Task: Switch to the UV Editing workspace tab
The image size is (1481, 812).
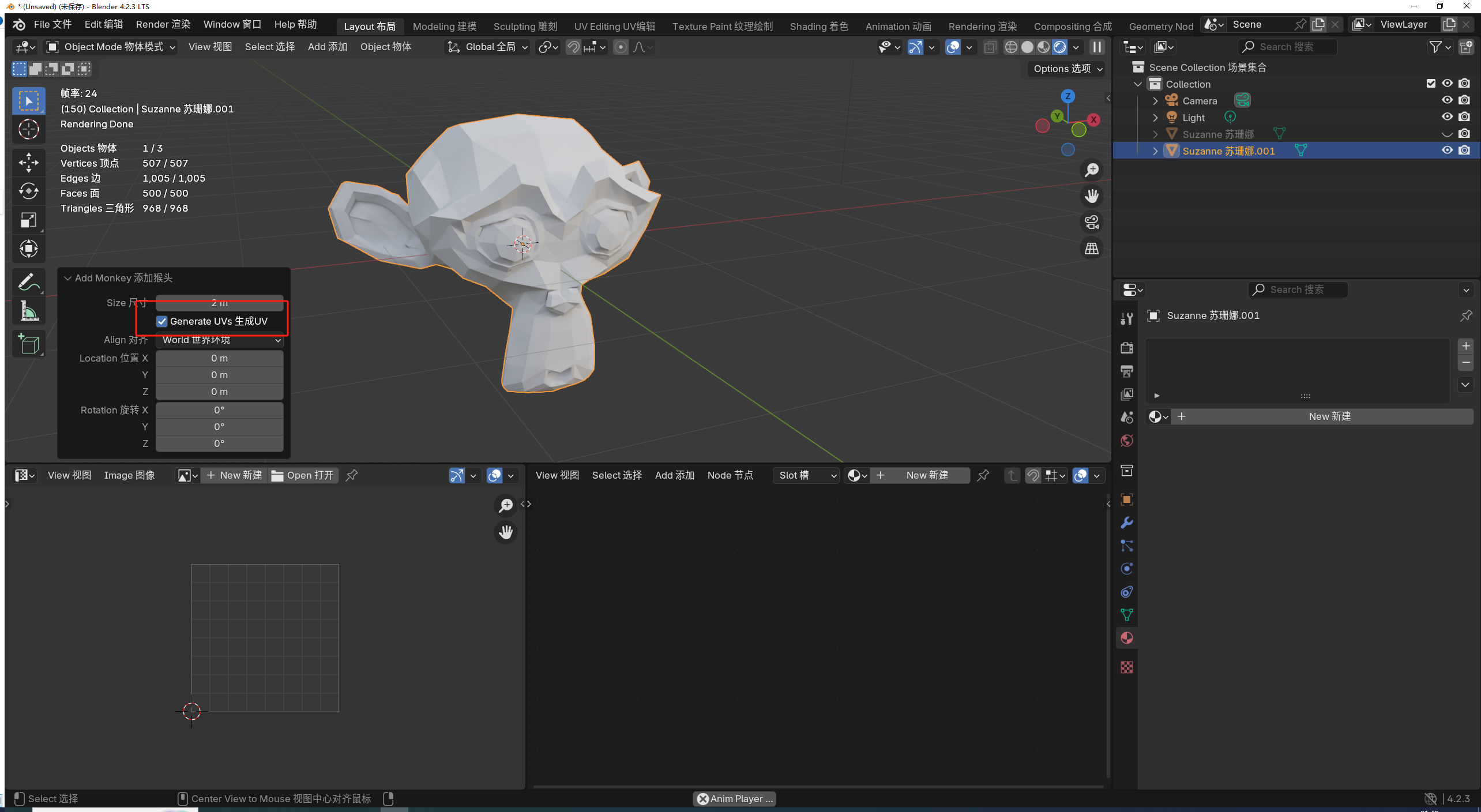Action: pos(615,27)
